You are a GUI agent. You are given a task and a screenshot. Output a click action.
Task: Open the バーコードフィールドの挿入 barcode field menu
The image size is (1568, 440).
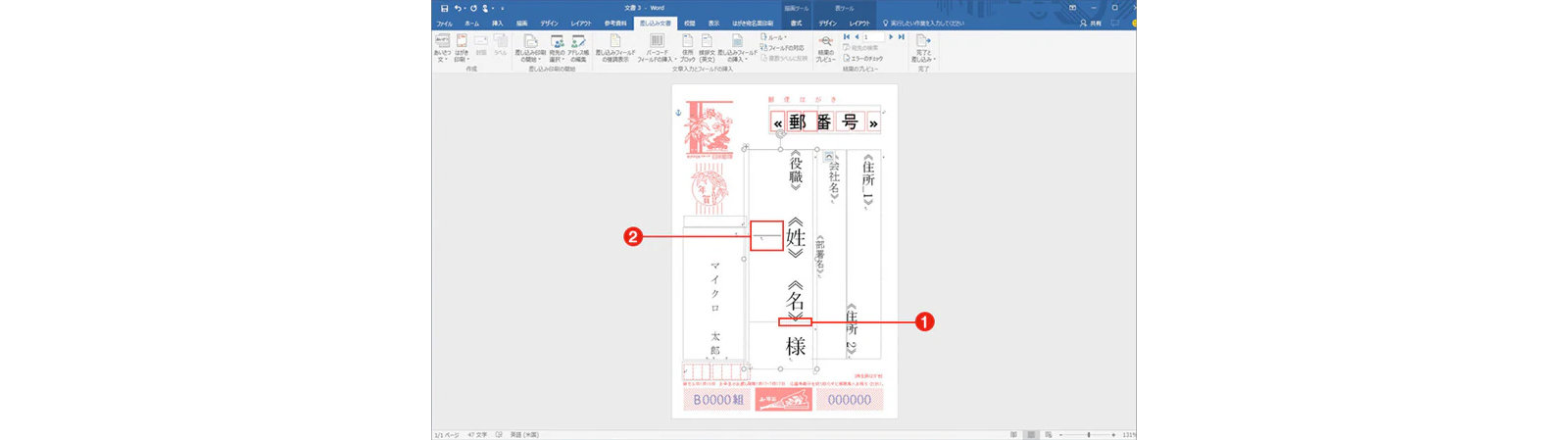click(657, 48)
